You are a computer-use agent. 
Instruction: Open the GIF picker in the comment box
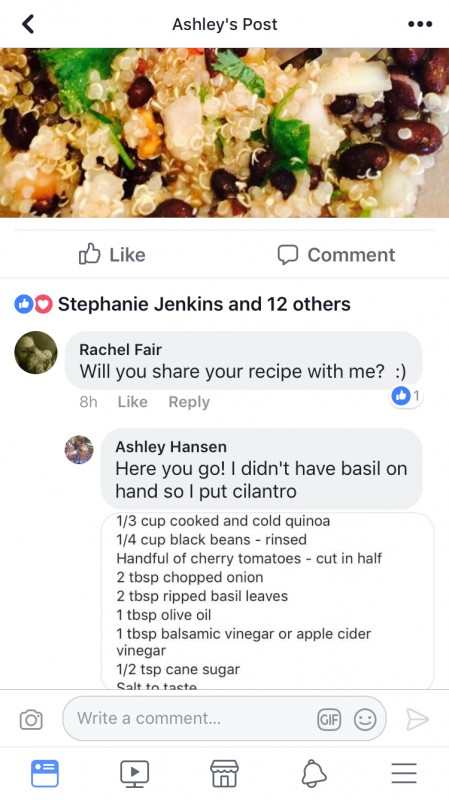pos(329,719)
